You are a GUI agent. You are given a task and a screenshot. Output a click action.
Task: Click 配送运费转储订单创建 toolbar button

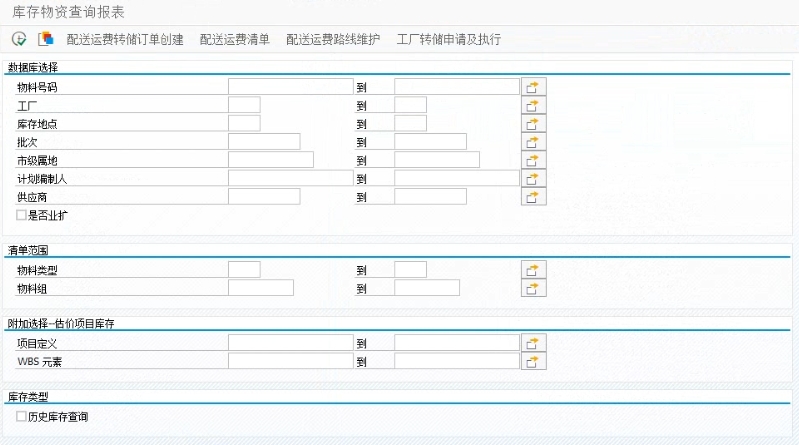[125, 40]
